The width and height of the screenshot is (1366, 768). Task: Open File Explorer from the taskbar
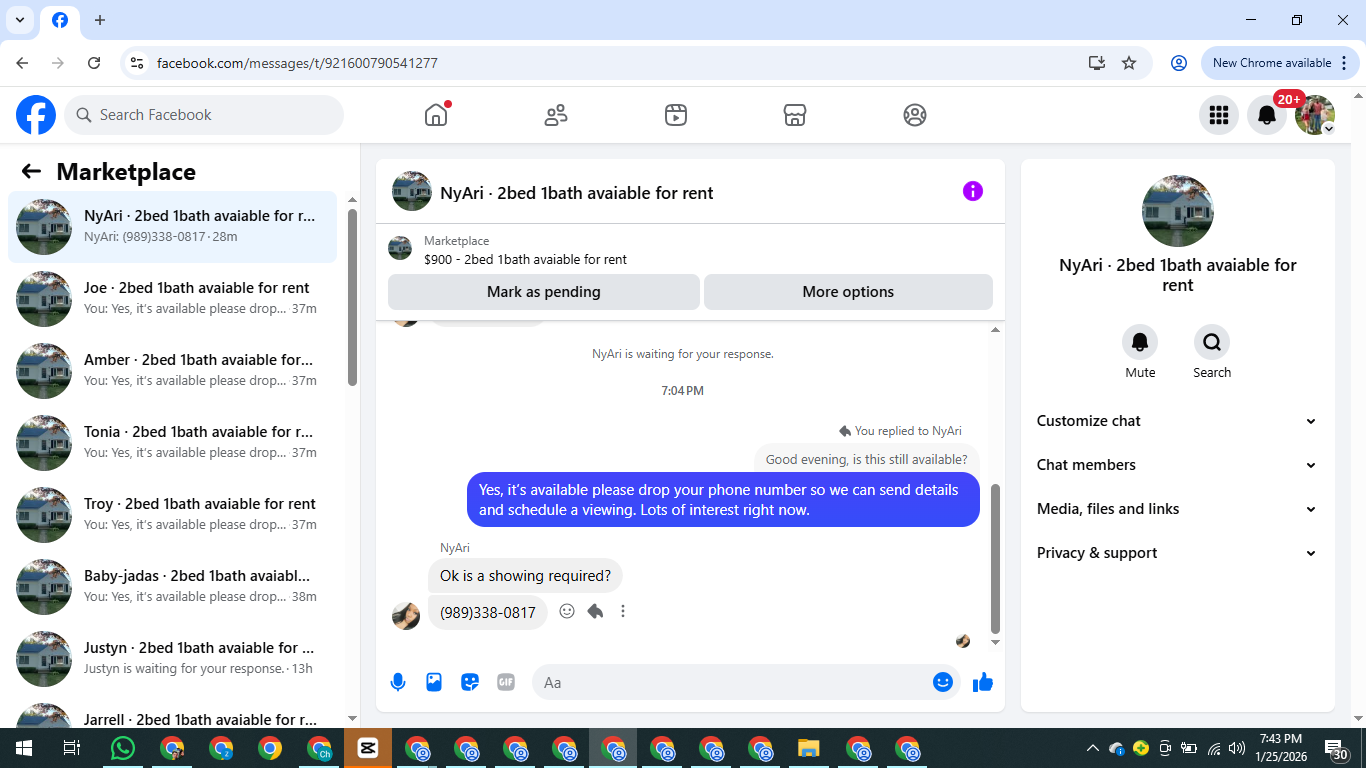click(x=809, y=748)
